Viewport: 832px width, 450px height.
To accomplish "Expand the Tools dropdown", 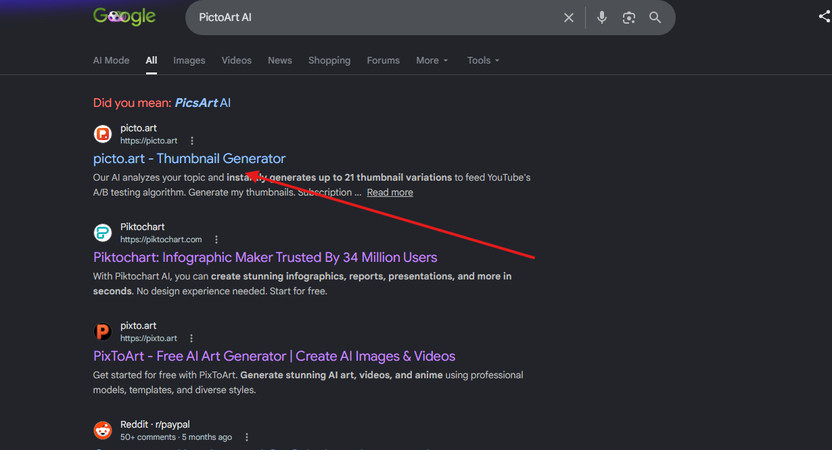I will click(x=483, y=60).
